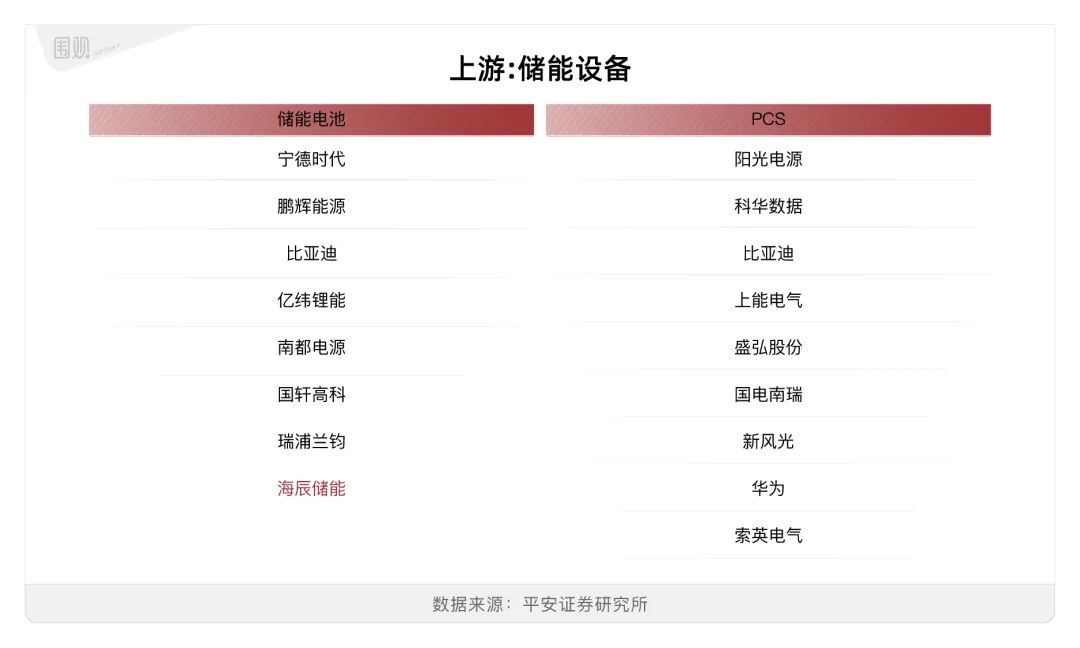The image size is (1080, 648).
Task: Click the 围观 watermark logo
Action: click(72, 48)
